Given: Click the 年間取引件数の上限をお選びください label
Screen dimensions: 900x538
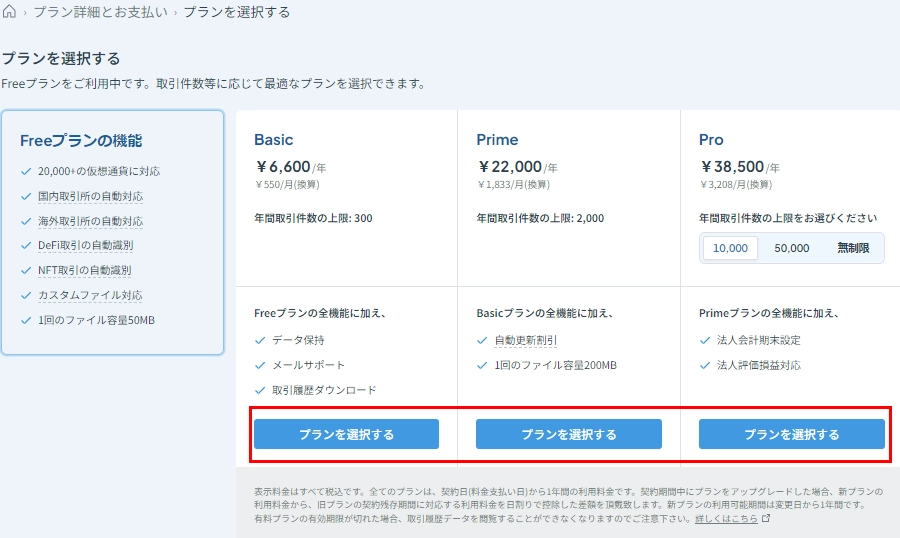Looking at the screenshot, I should [788, 218].
